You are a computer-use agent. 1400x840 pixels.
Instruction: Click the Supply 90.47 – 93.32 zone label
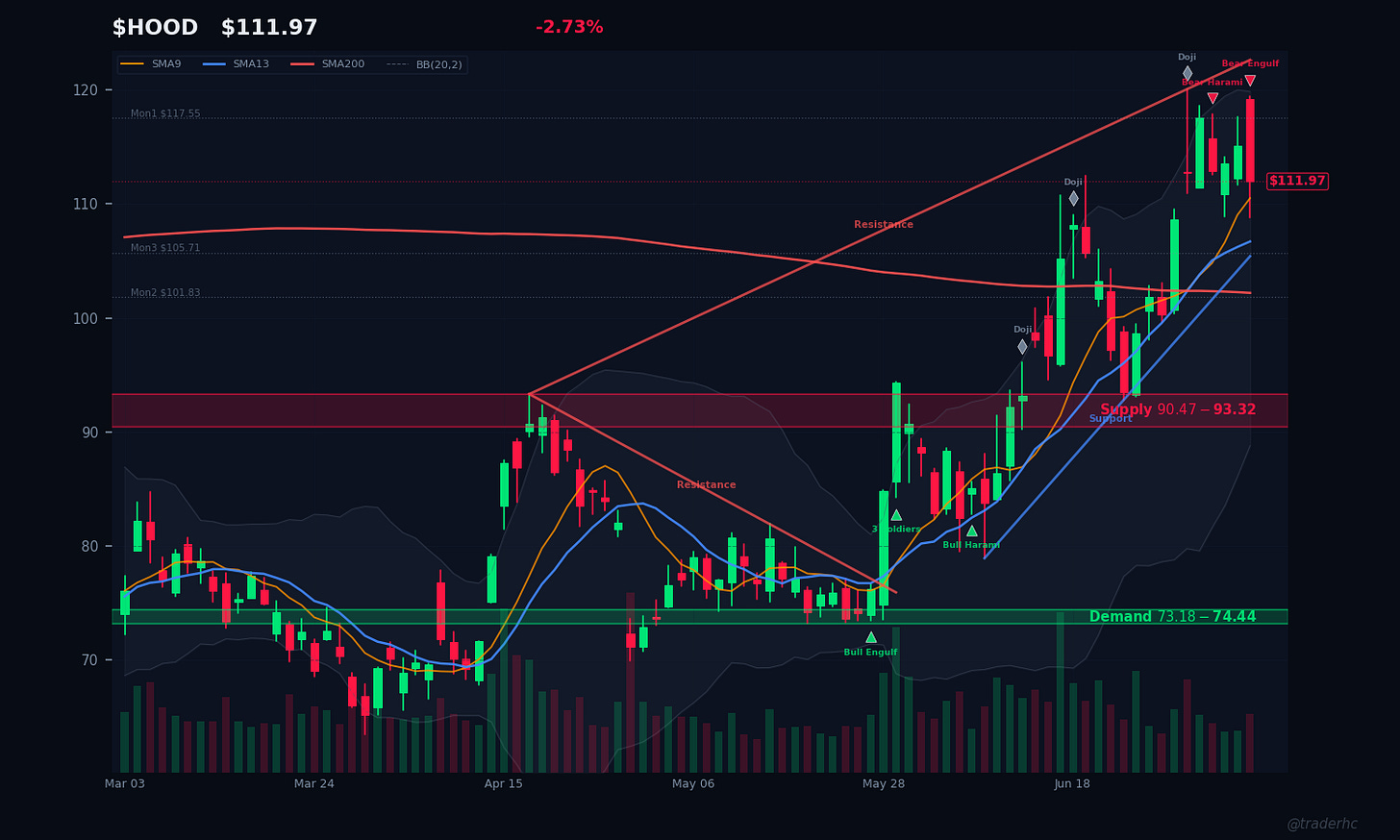(1178, 409)
